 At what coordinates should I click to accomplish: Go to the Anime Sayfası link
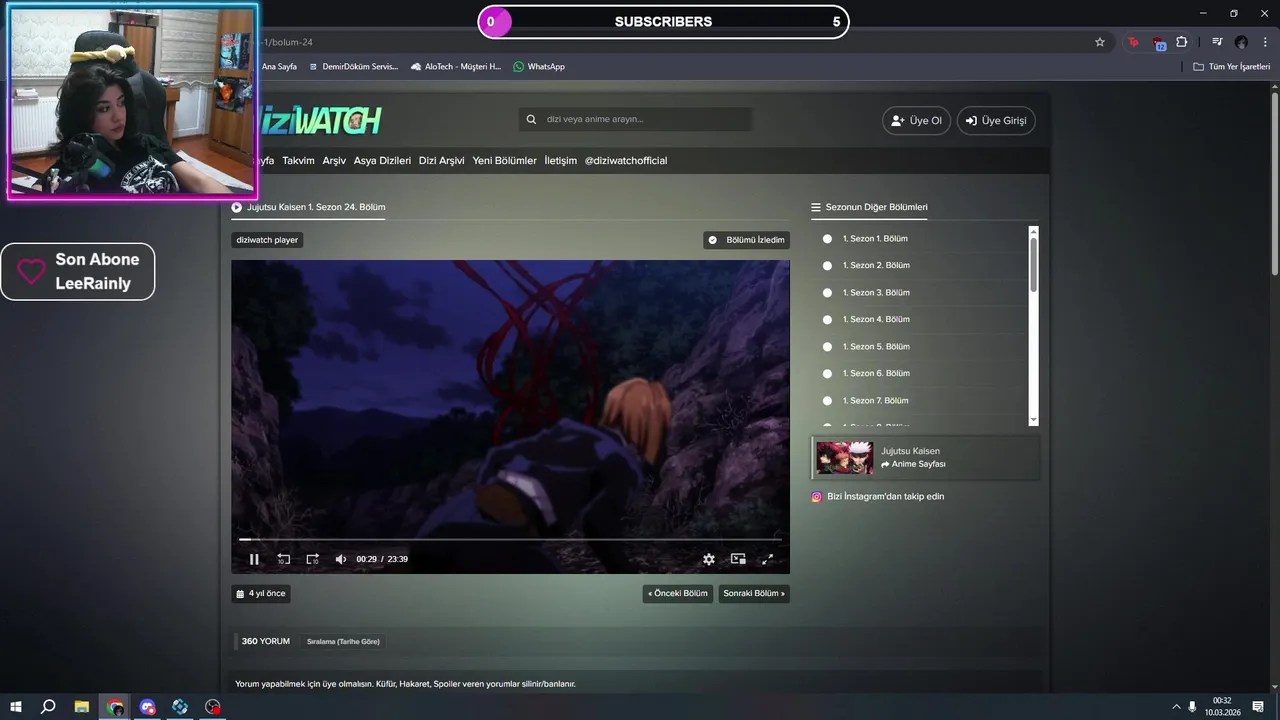coord(913,464)
